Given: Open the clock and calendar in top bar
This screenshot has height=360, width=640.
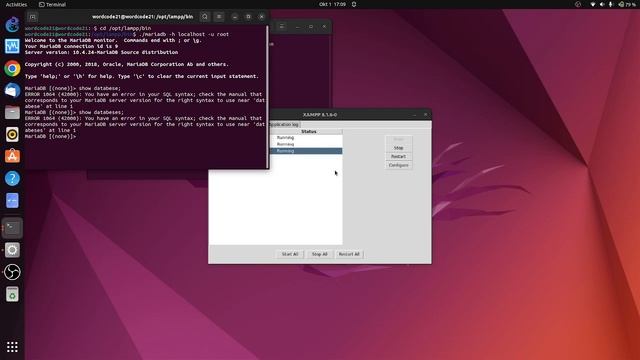Looking at the screenshot, I should (332, 4).
